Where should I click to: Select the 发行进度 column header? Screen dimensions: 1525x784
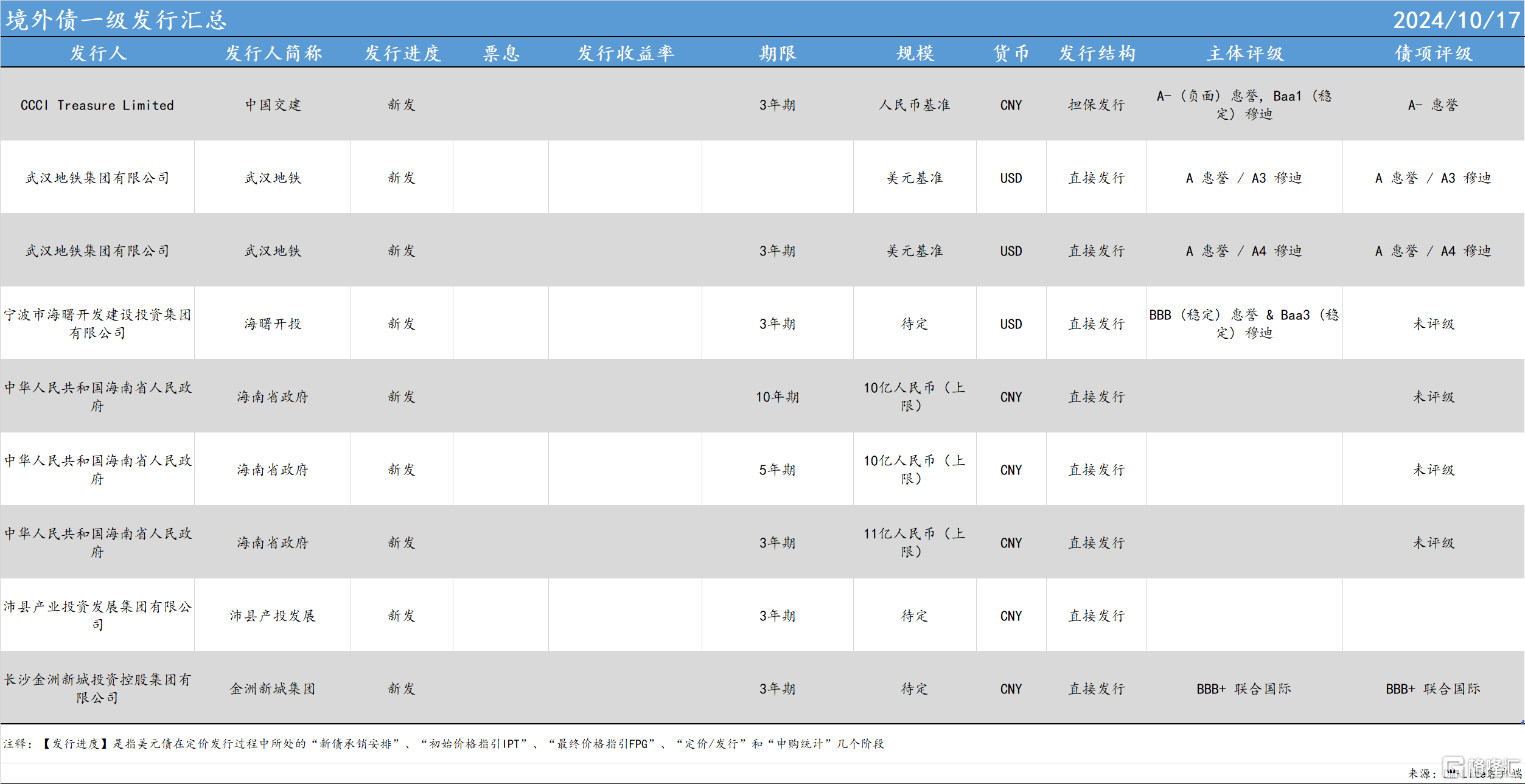(402, 53)
